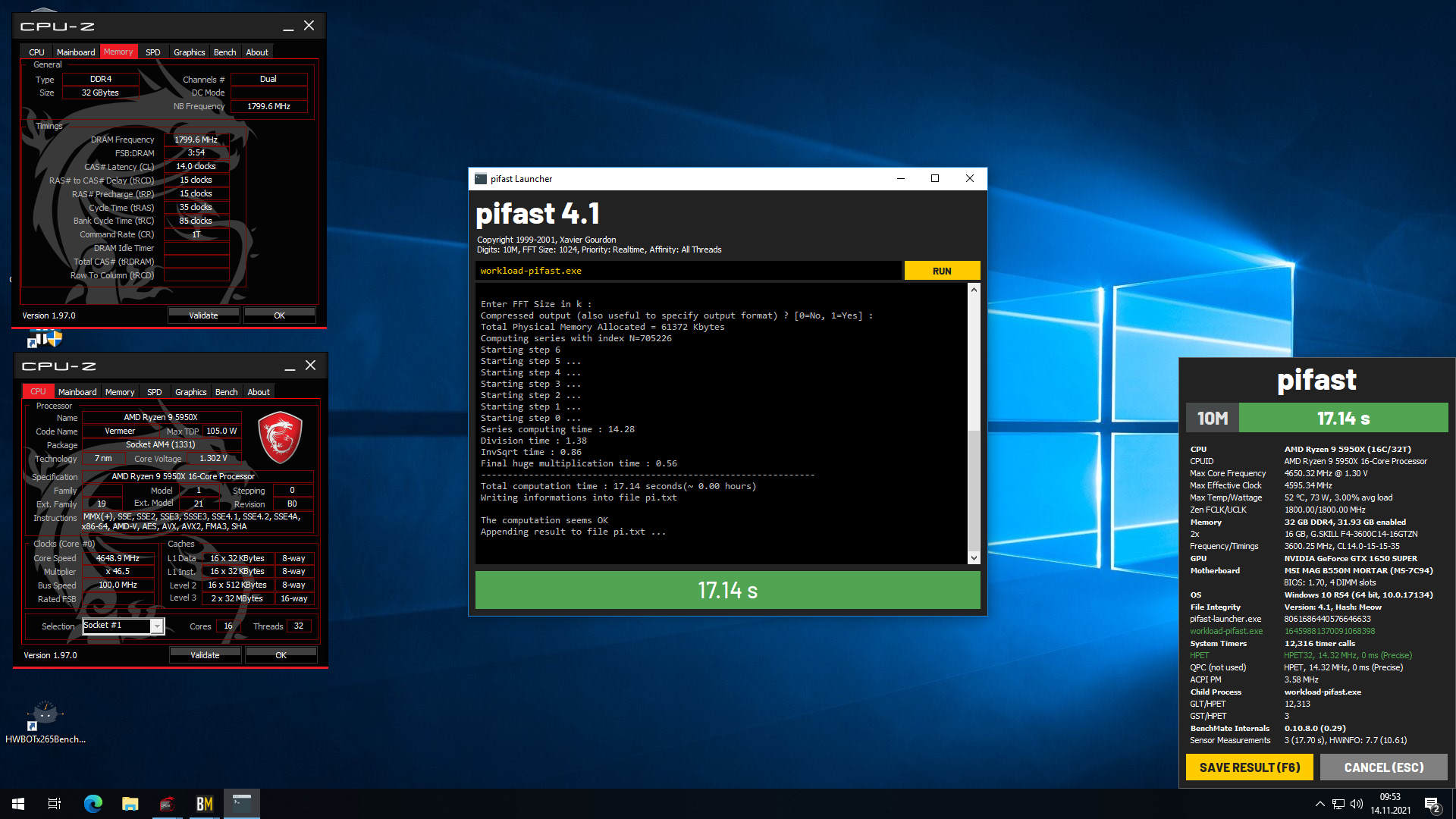Open HWBOTx265Bench desktop shortcut
The image size is (1456, 819).
(x=45, y=722)
